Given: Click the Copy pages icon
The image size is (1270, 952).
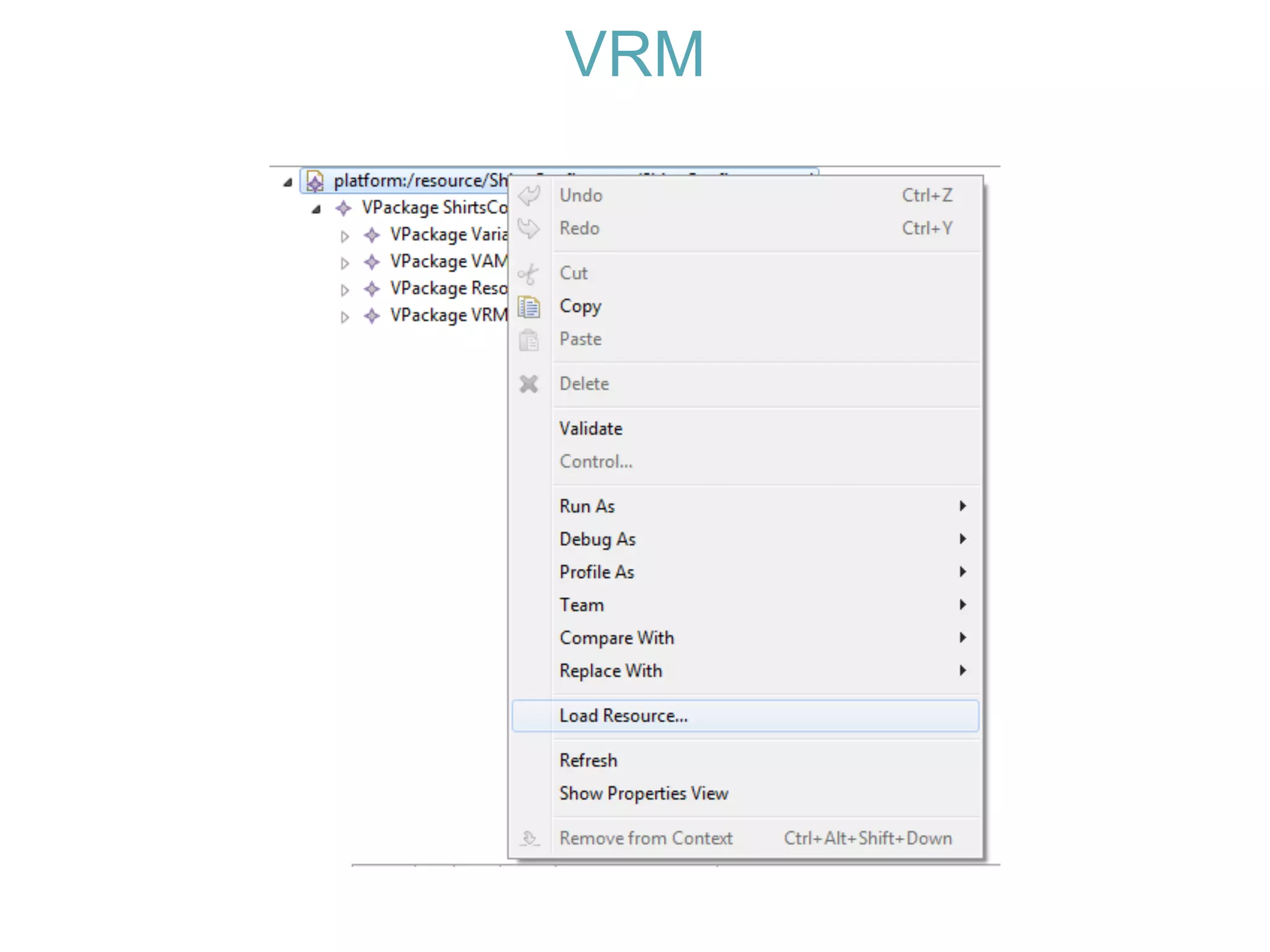Looking at the screenshot, I should coord(529,307).
